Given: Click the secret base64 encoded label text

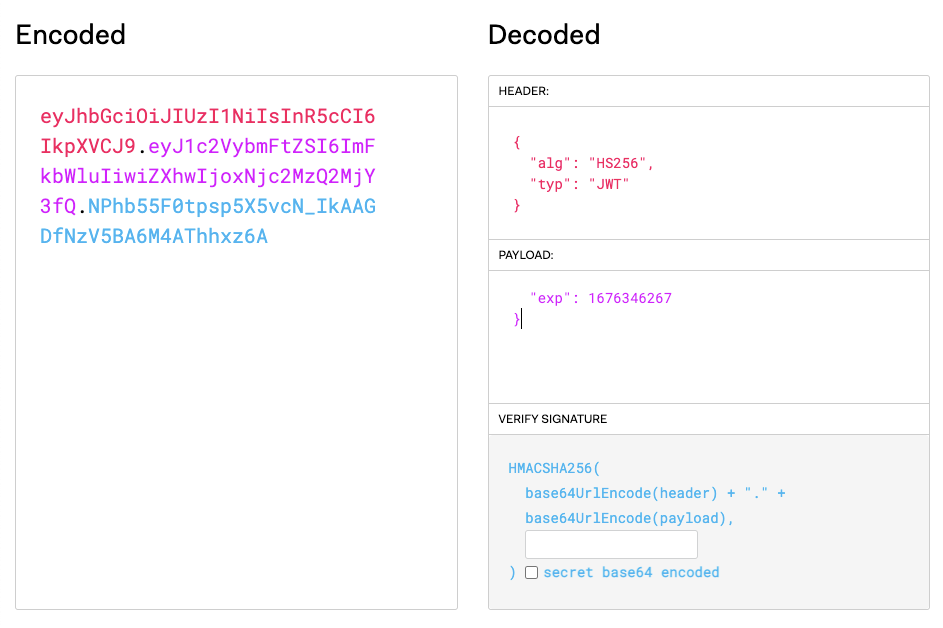Looking at the screenshot, I should point(630,572).
